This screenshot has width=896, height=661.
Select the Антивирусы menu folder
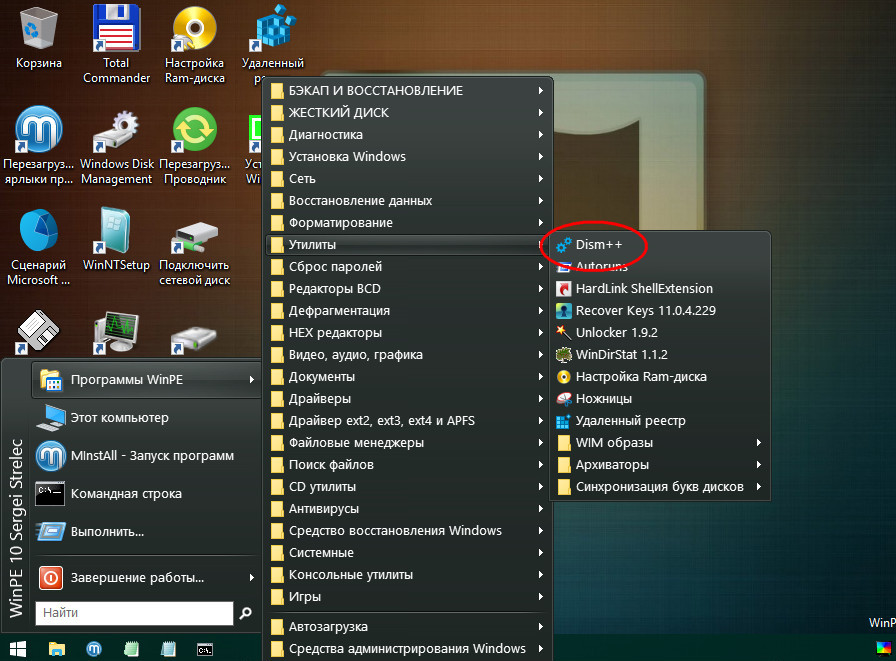[325, 508]
